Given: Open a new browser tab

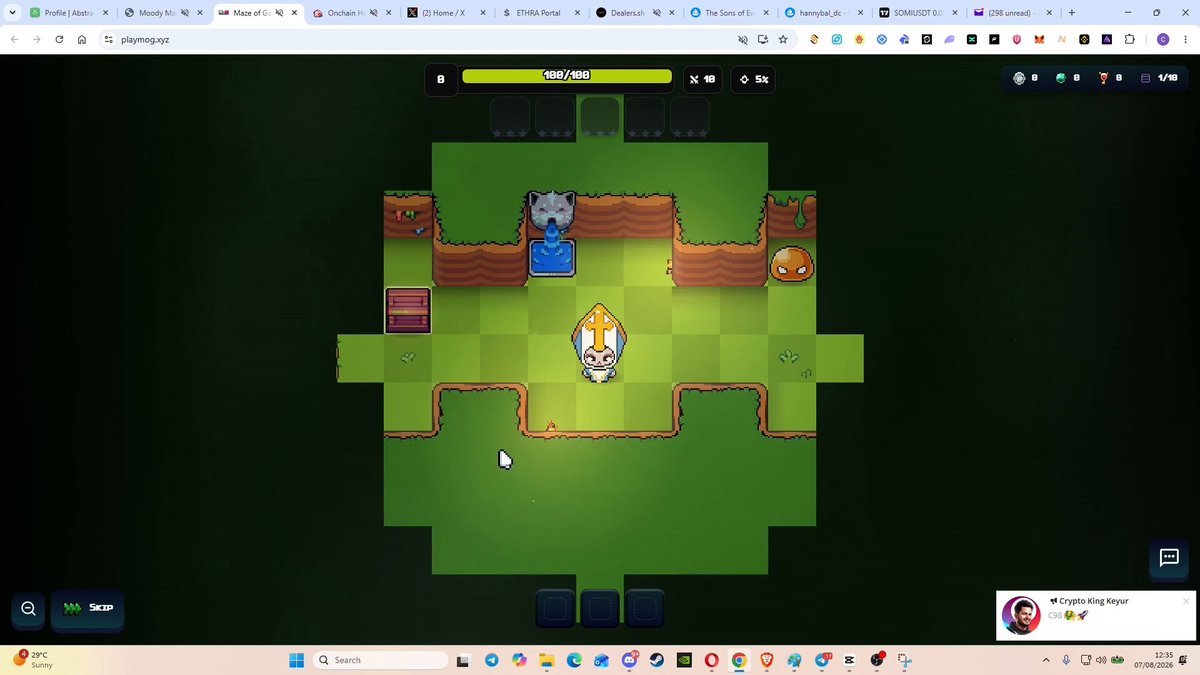Looking at the screenshot, I should pos(1071,13).
